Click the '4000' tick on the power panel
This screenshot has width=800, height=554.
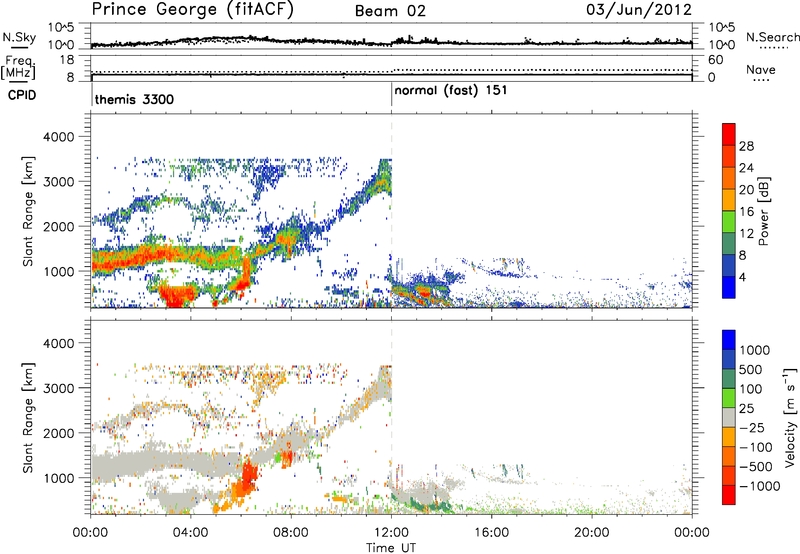pos(59,137)
